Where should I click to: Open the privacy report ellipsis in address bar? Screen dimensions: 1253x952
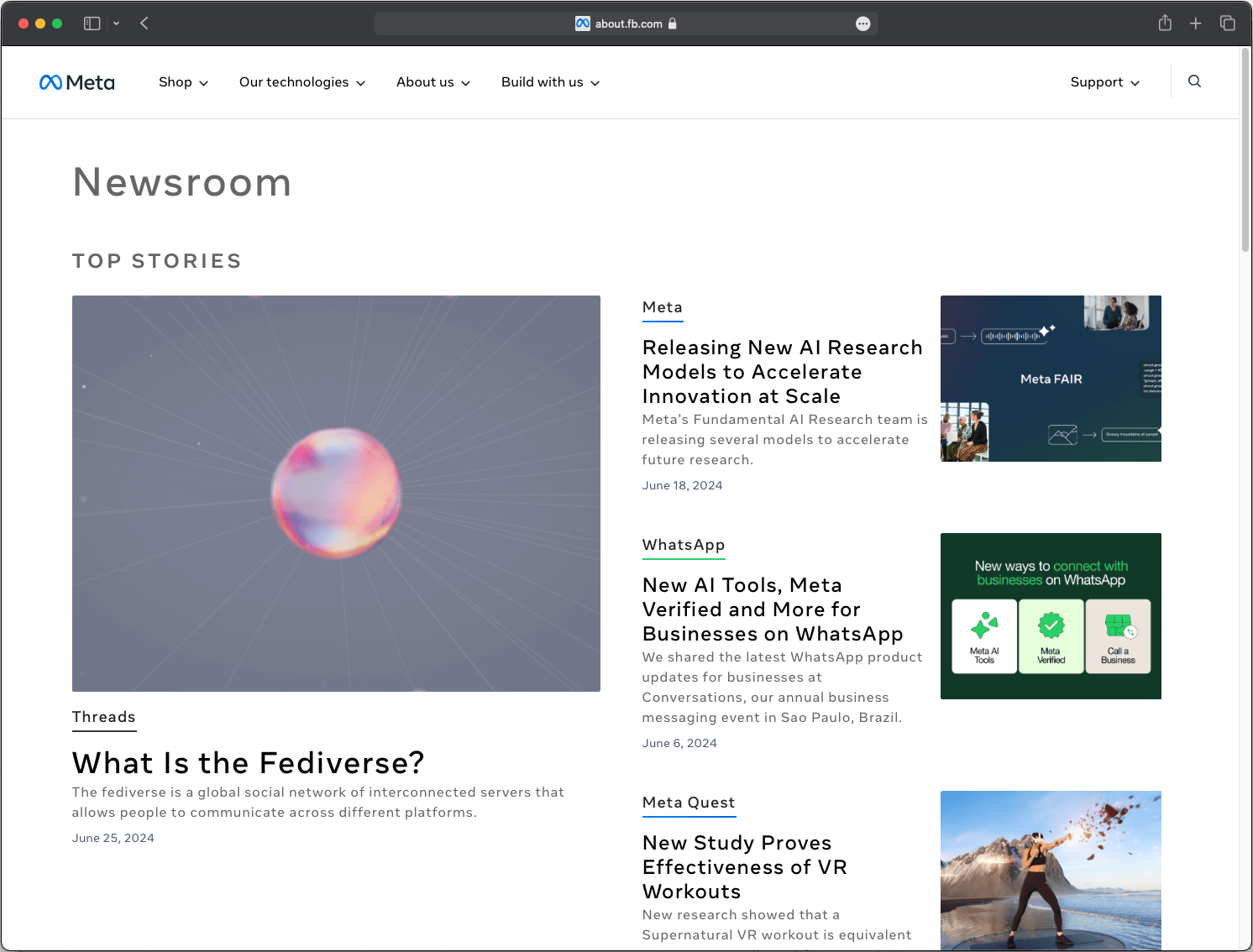(x=862, y=23)
